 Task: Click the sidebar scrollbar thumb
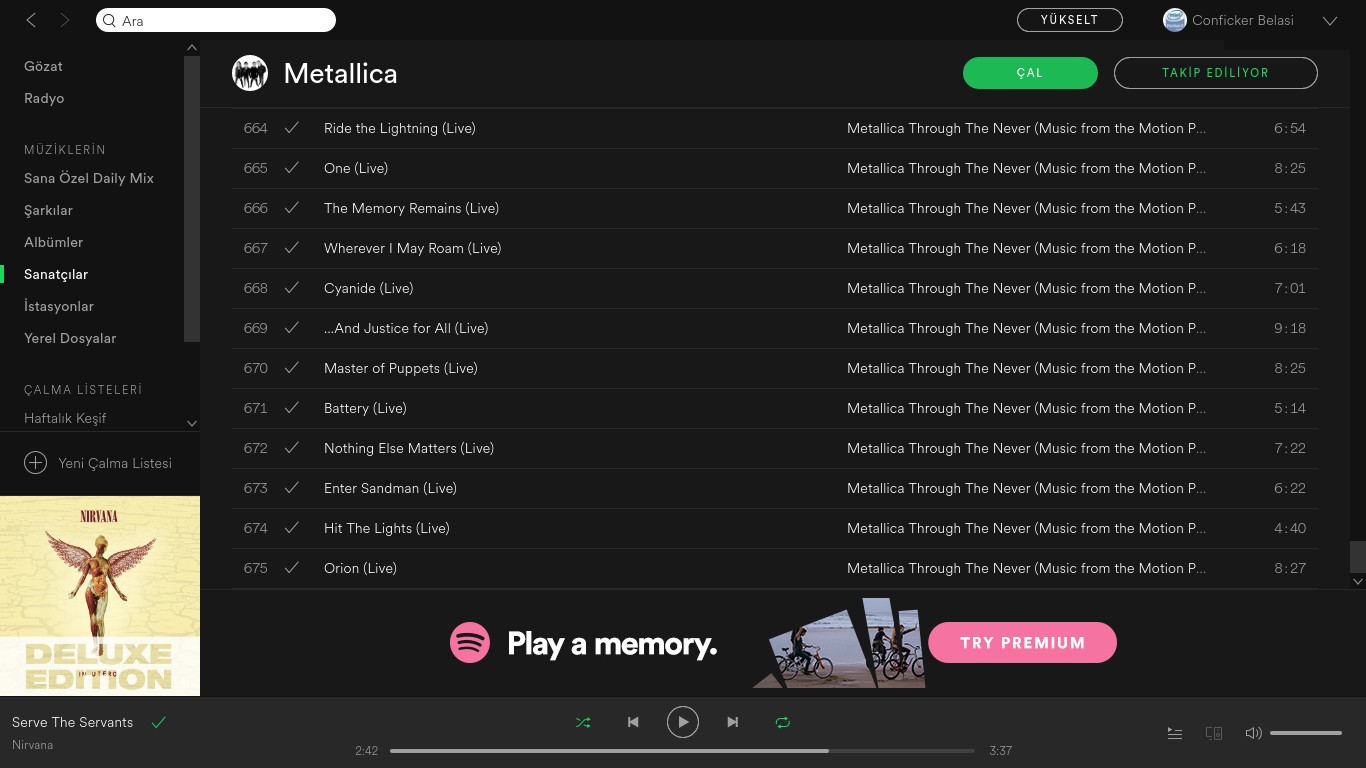click(x=192, y=199)
